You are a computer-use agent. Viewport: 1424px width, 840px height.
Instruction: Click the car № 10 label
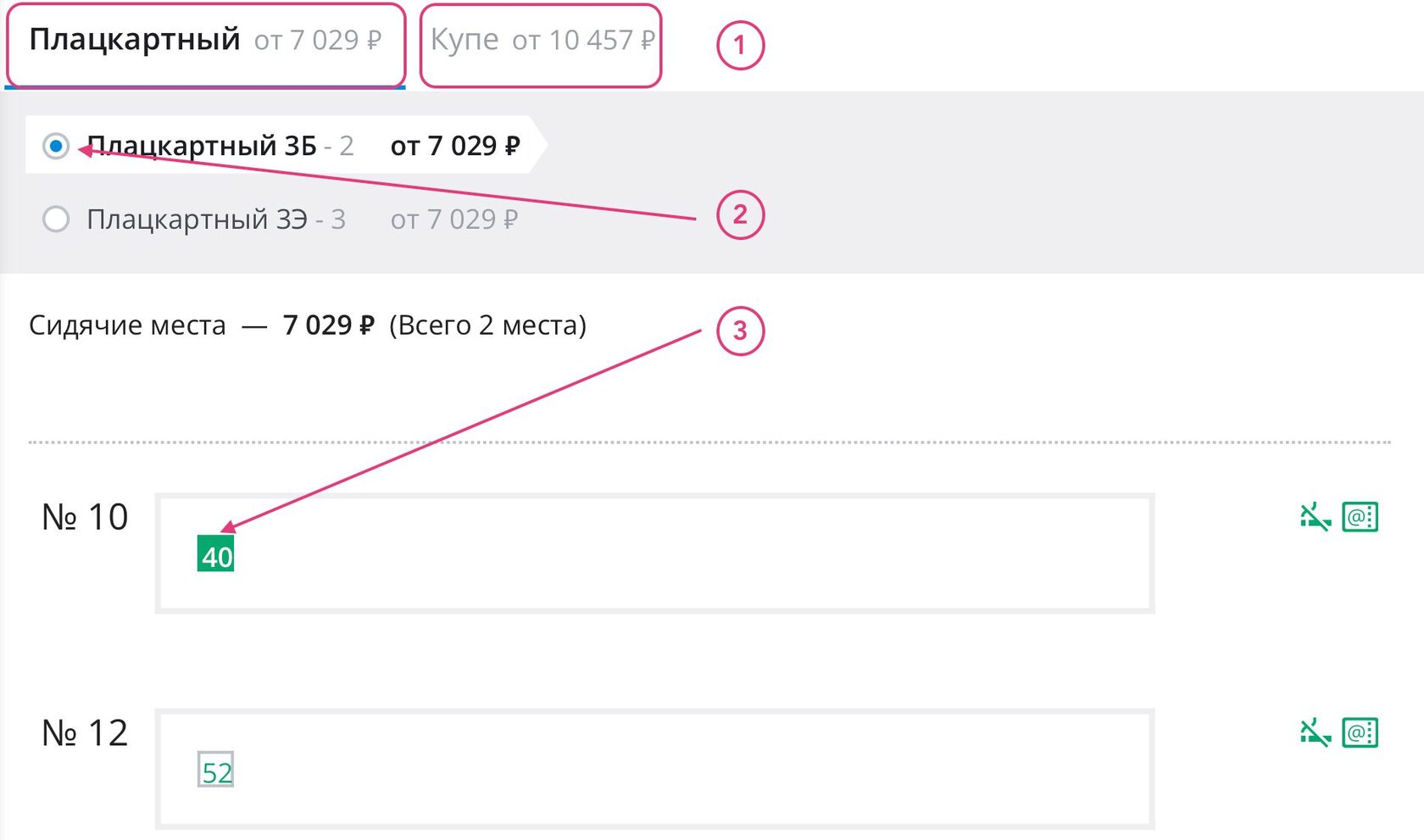coord(85,517)
